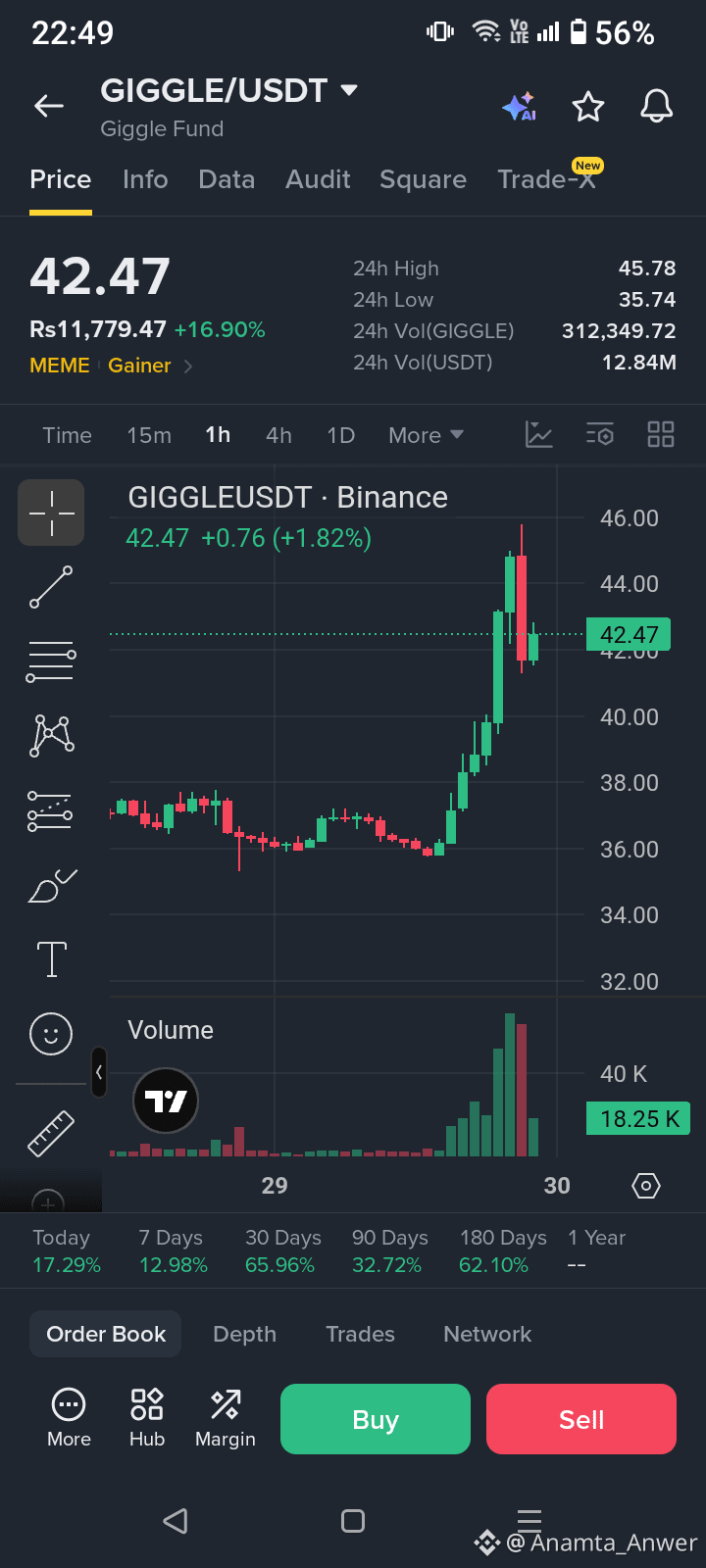The width and height of the screenshot is (706, 1568).
Task: Switch to the Price tab
Action: [61, 179]
